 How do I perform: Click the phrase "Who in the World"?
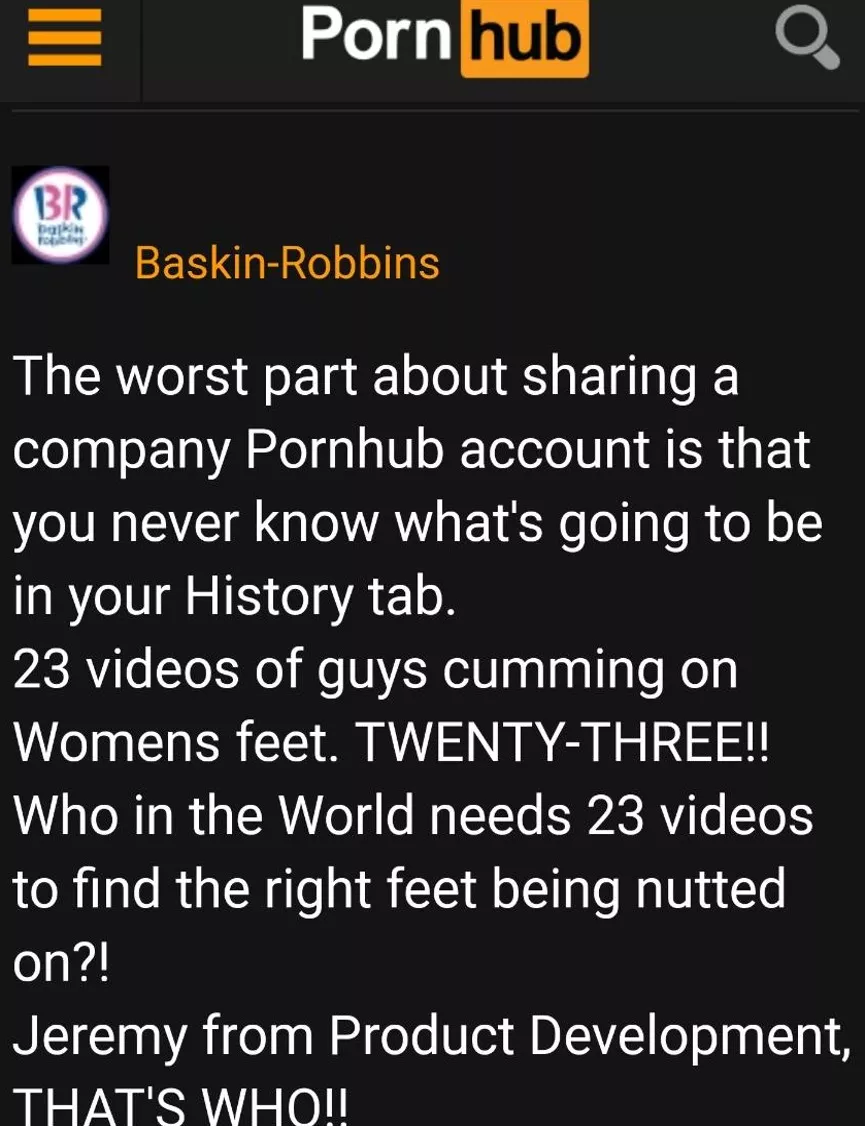(x=213, y=816)
